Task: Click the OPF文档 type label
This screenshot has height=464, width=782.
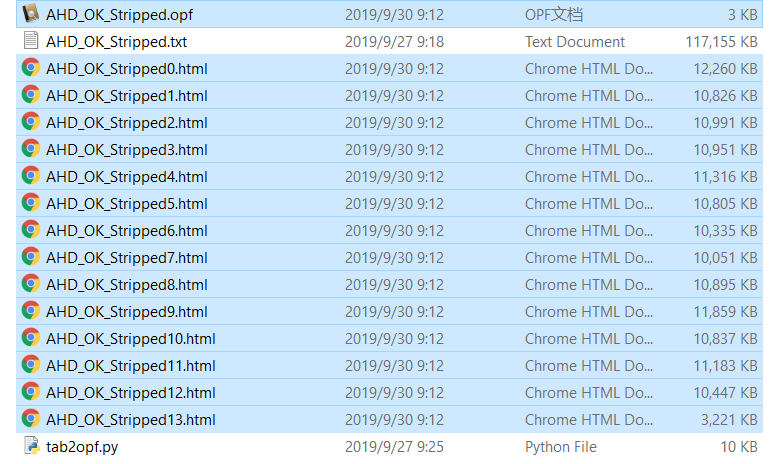Action: [x=554, y=14]
